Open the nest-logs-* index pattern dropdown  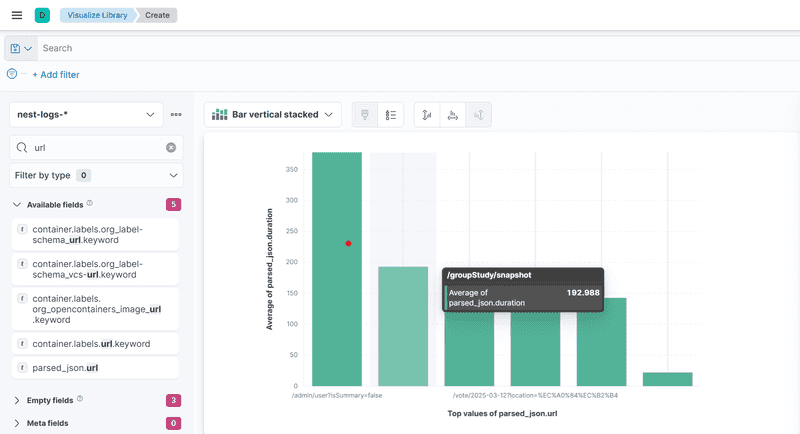[86, 115]
